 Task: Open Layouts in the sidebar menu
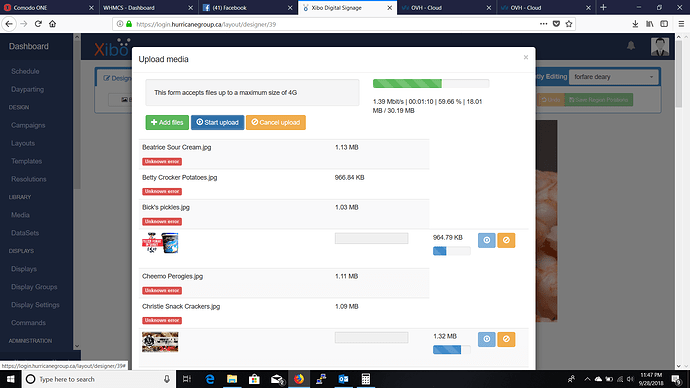[x=23, y=143]
